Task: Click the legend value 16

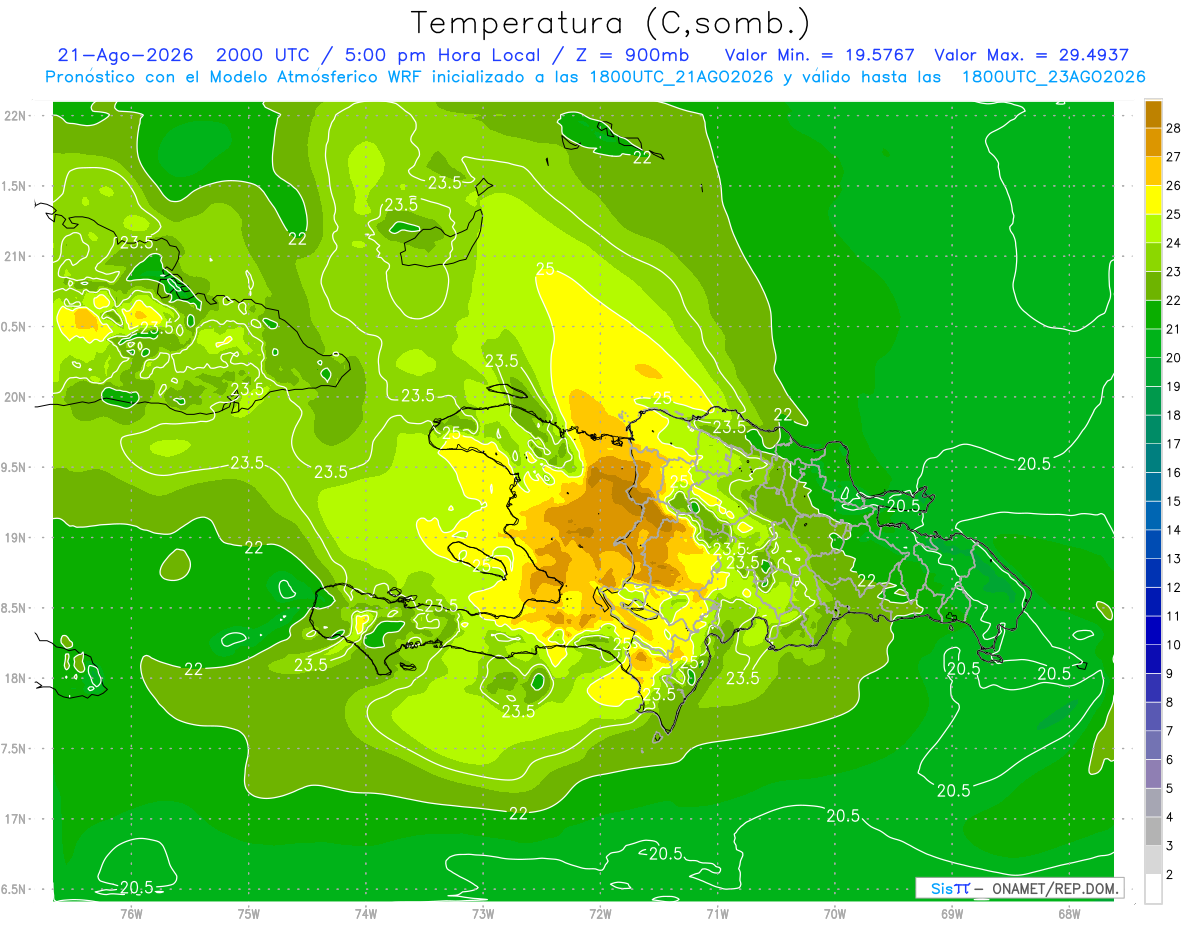Action: pyautogui.click(x=1174, y=473)
